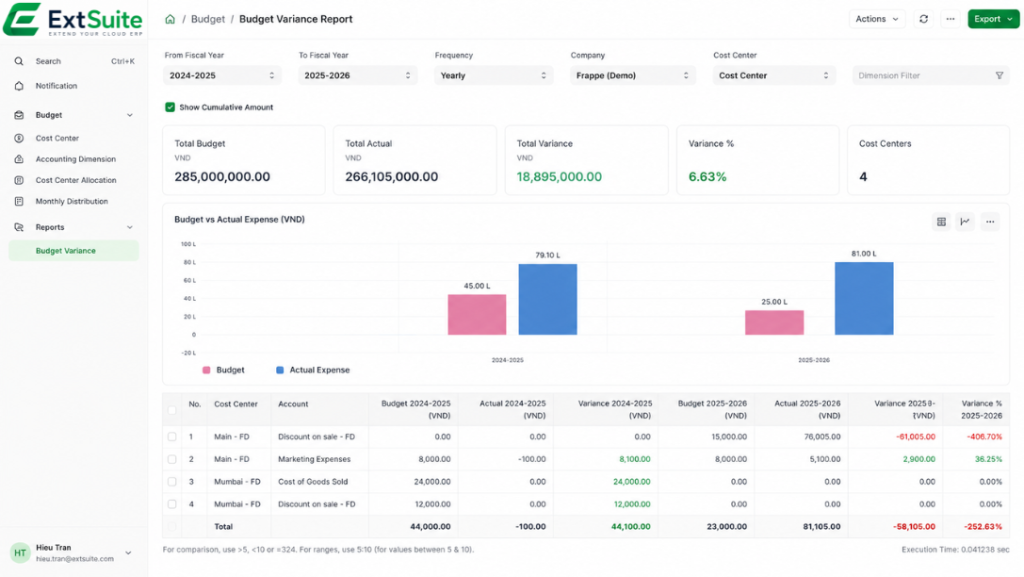Collapse the Budget sidebar section chevron

(129, 116)
